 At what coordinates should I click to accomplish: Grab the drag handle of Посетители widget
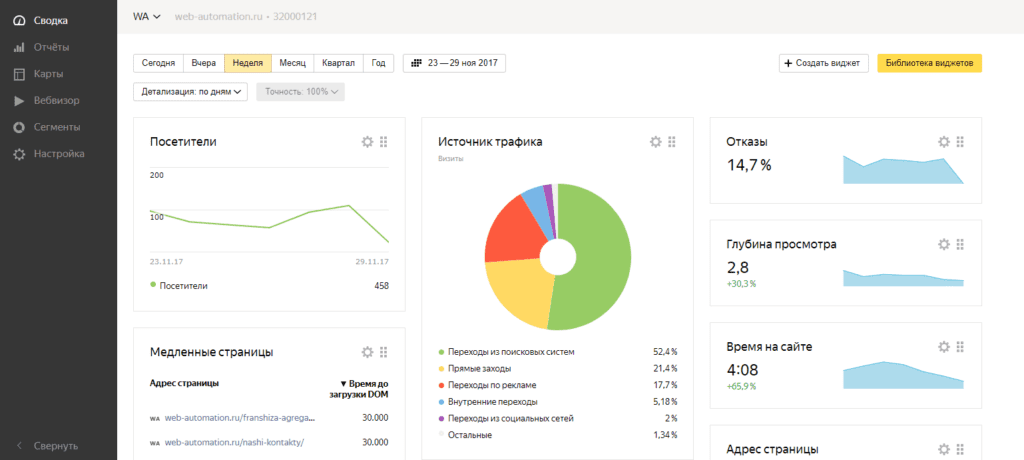(x=383, y=141)
